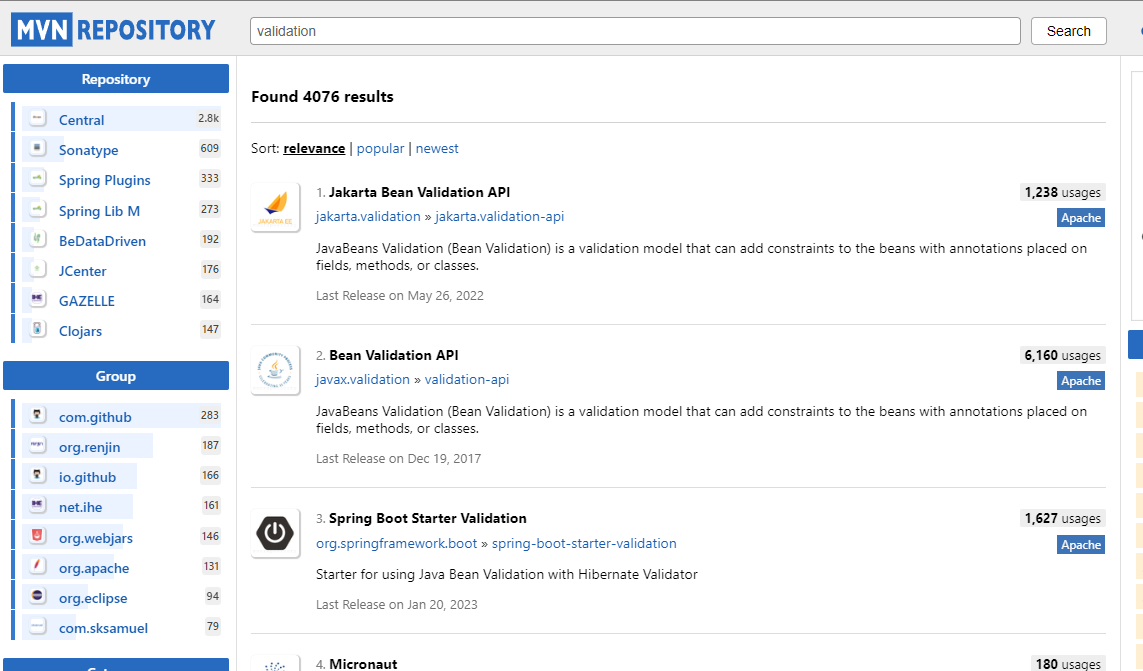
Task: Sort results by newest
Action: [x=437, y=148]
